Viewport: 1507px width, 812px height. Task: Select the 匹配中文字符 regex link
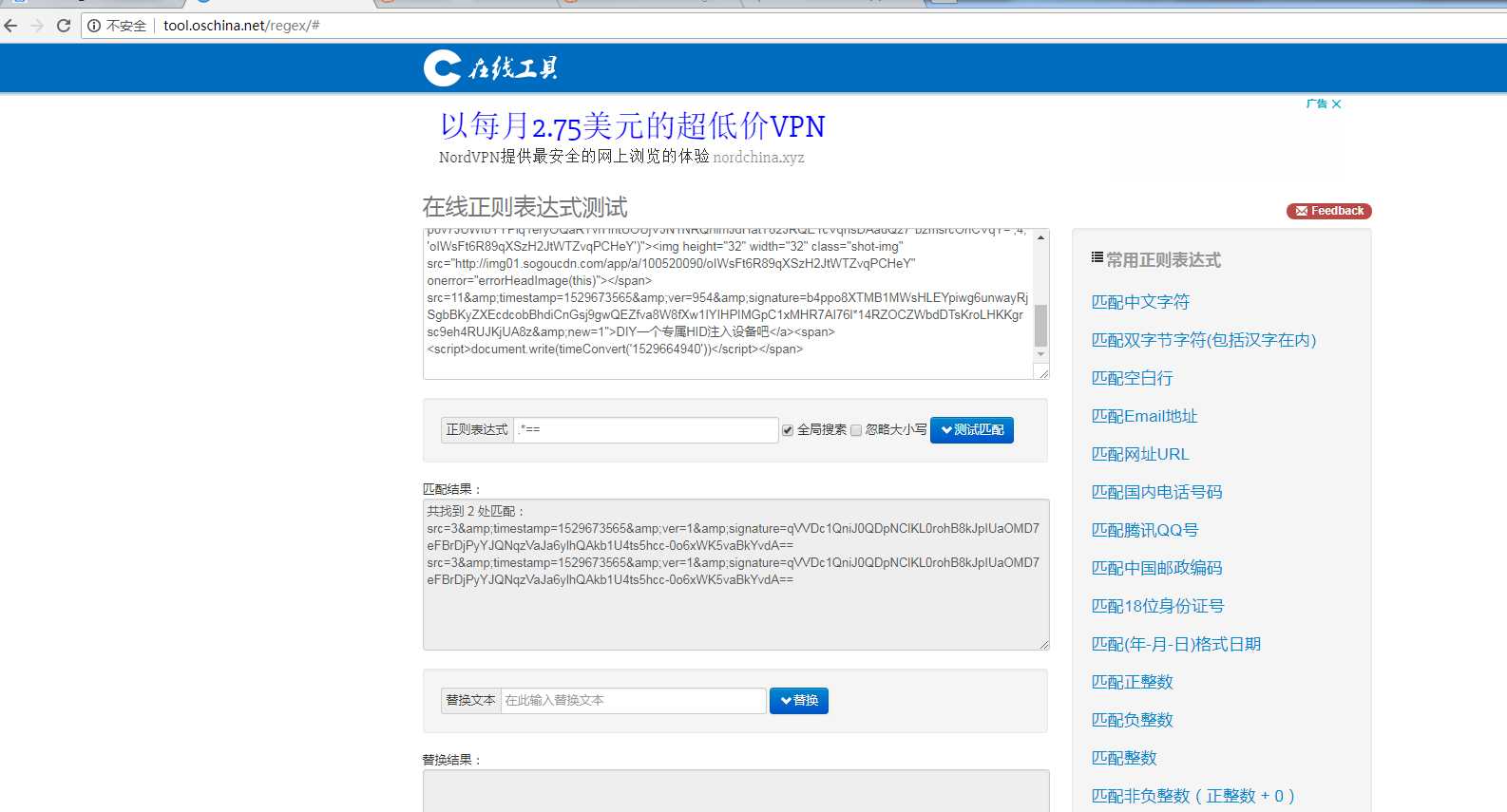coord(1140,302)
